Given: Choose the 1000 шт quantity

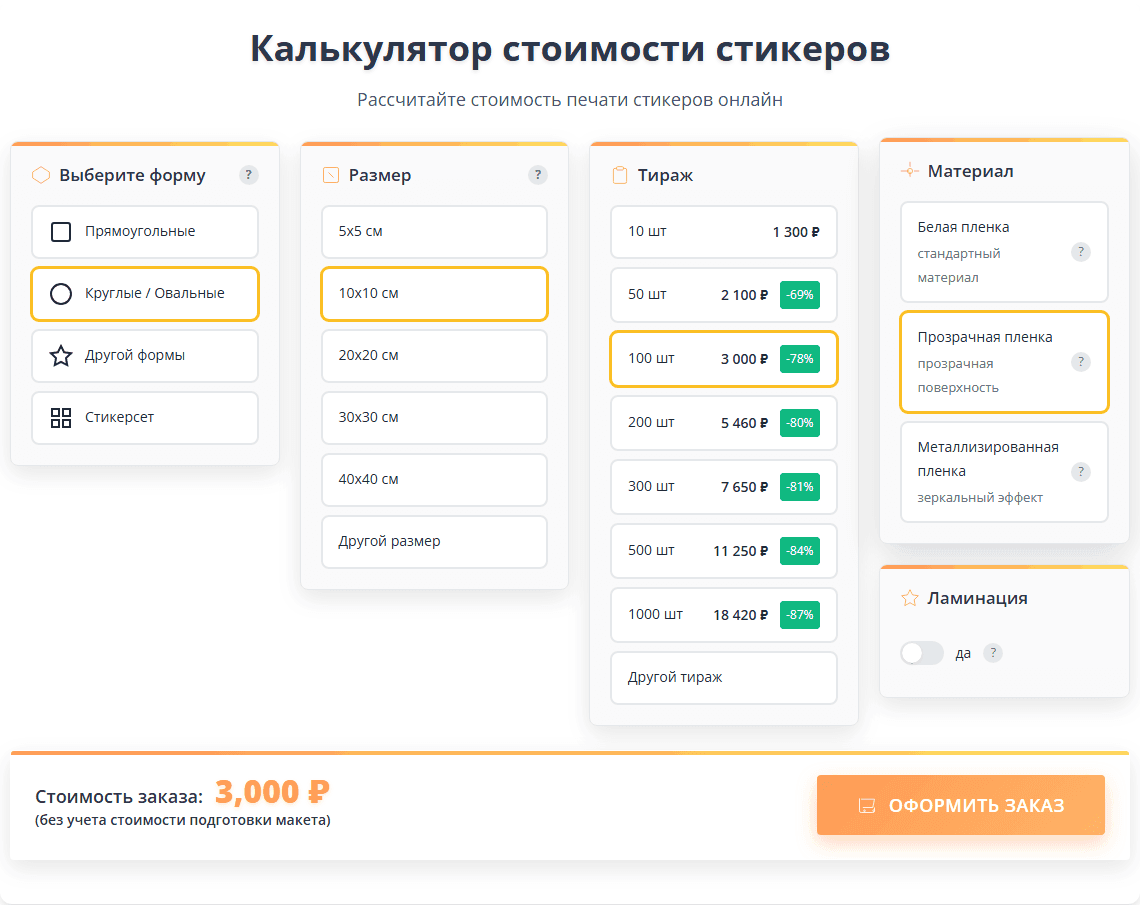Looking at the screenshot, I should 723,614.
